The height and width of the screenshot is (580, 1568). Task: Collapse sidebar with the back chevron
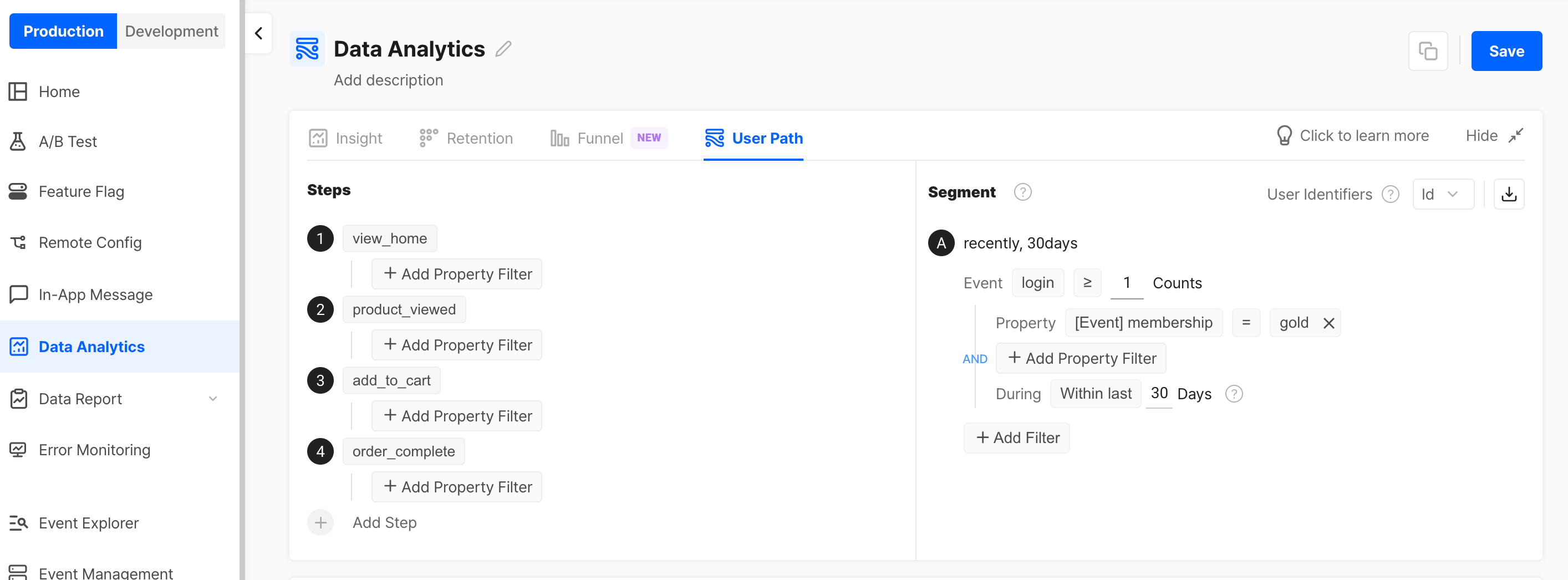click(x=259, y=33)
